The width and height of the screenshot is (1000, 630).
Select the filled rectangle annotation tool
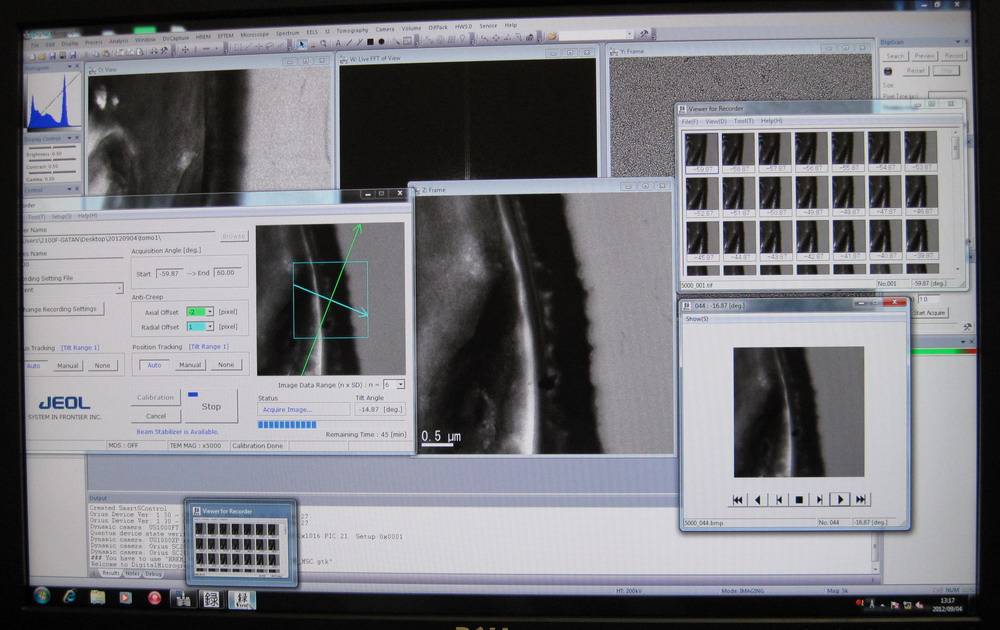(x=370, y=42)
